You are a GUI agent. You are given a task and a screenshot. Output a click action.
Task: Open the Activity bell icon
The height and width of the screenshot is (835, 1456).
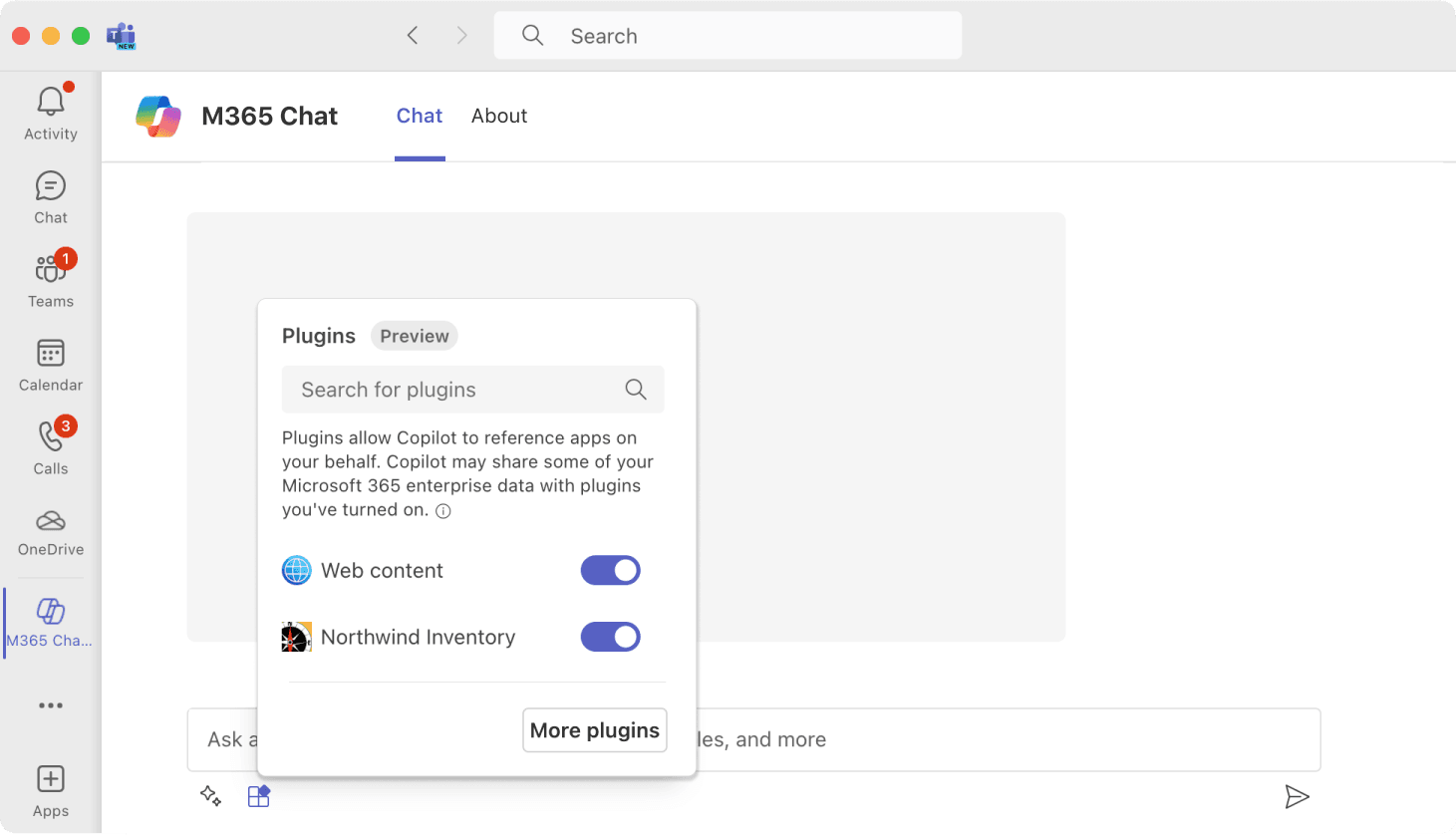coord(50,103)
